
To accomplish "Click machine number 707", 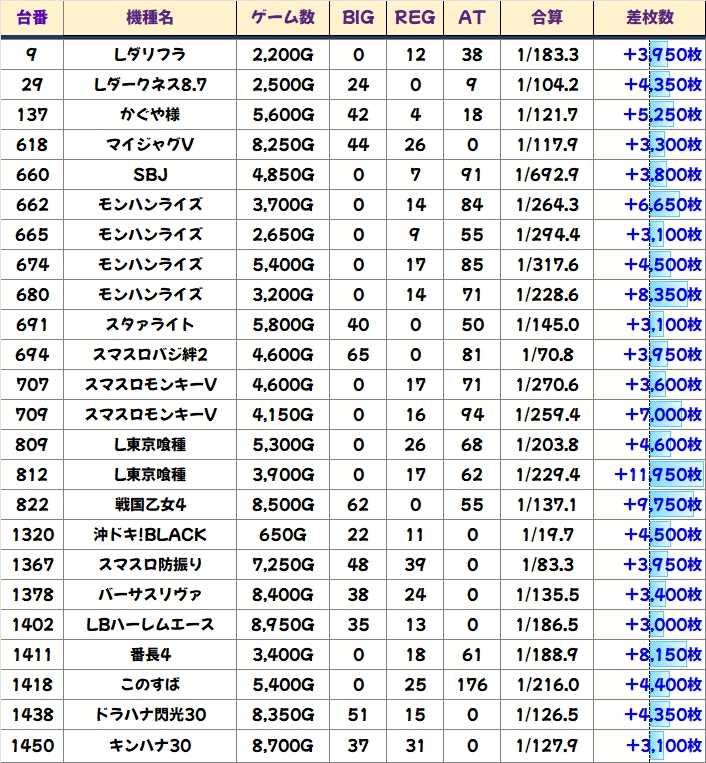I will [x=32, y=385].
